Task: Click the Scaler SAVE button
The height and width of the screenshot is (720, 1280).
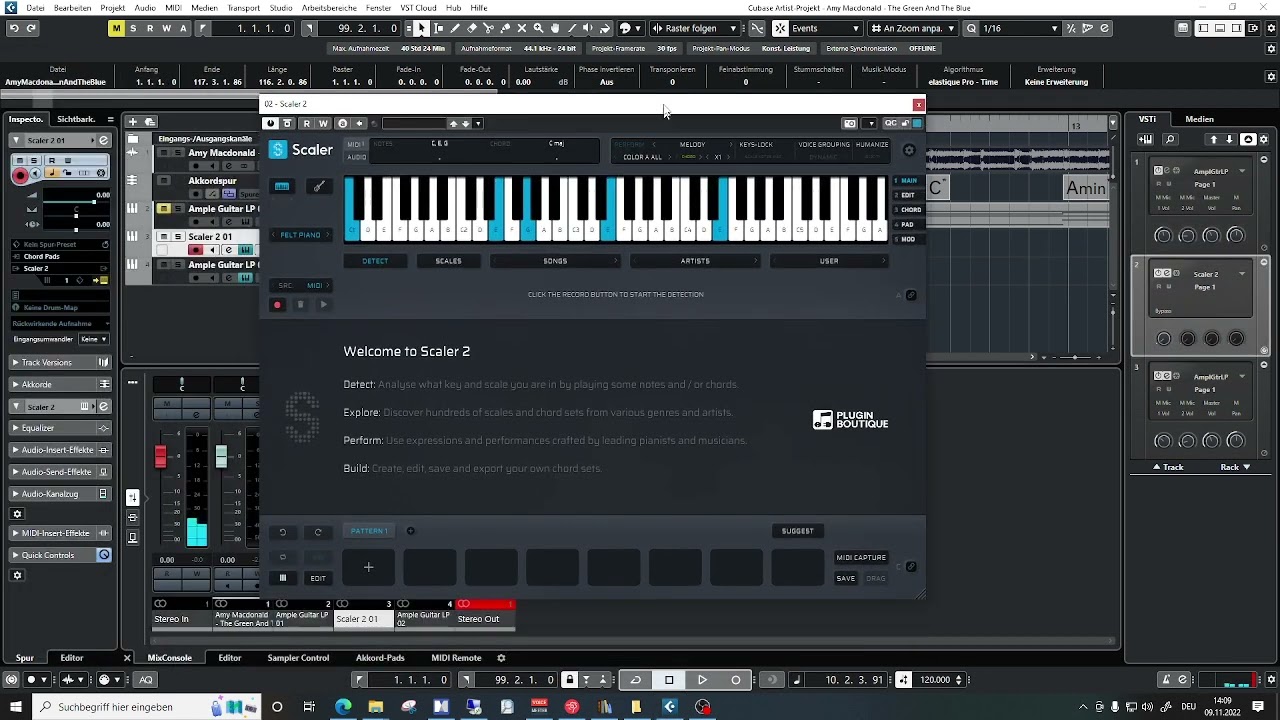Action: [846, 578]
